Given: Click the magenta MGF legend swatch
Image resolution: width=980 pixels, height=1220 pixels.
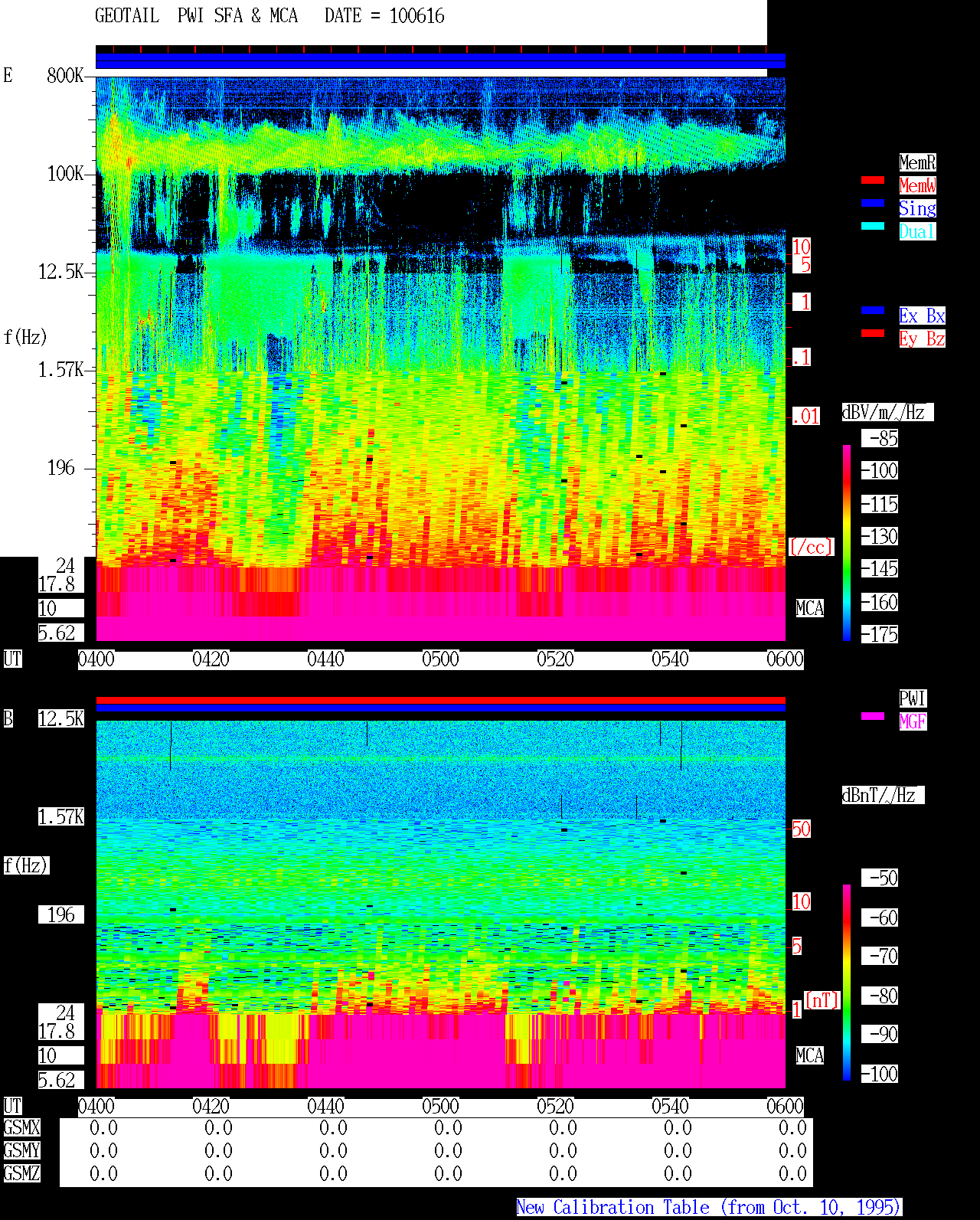Looking at the screenshot, I should (873, 716).
